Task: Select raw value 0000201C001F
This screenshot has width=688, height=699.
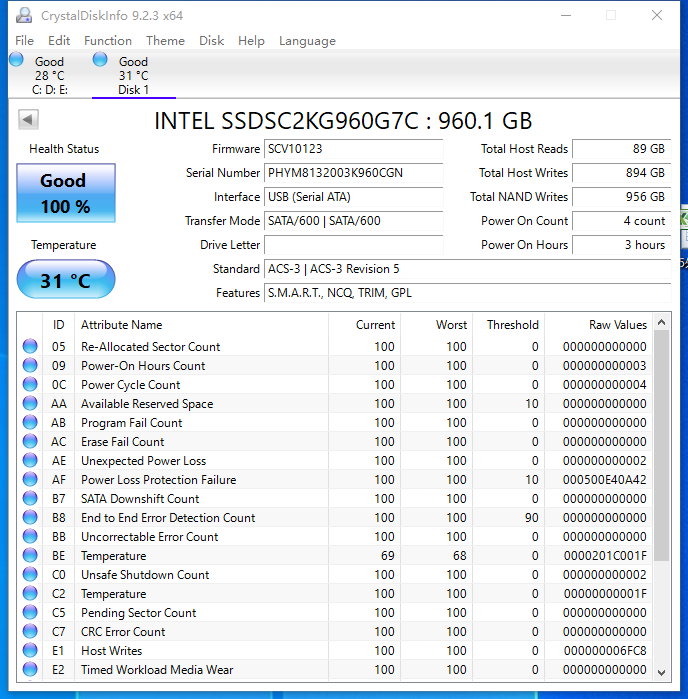Action: pos(605,555)
